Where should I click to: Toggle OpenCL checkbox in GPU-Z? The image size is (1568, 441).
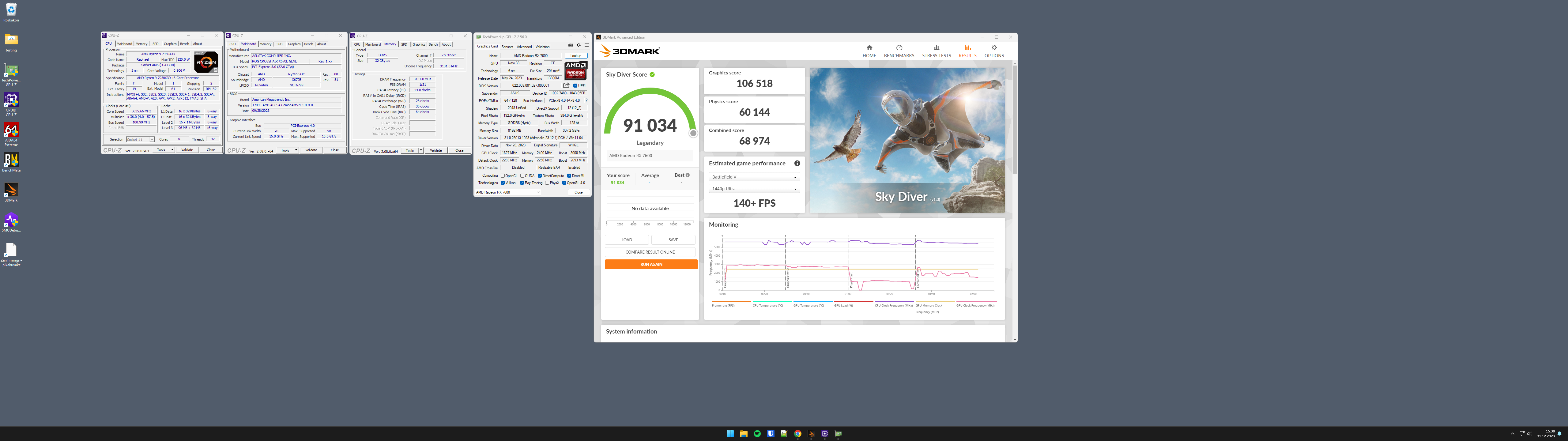[x=503, y=175]
